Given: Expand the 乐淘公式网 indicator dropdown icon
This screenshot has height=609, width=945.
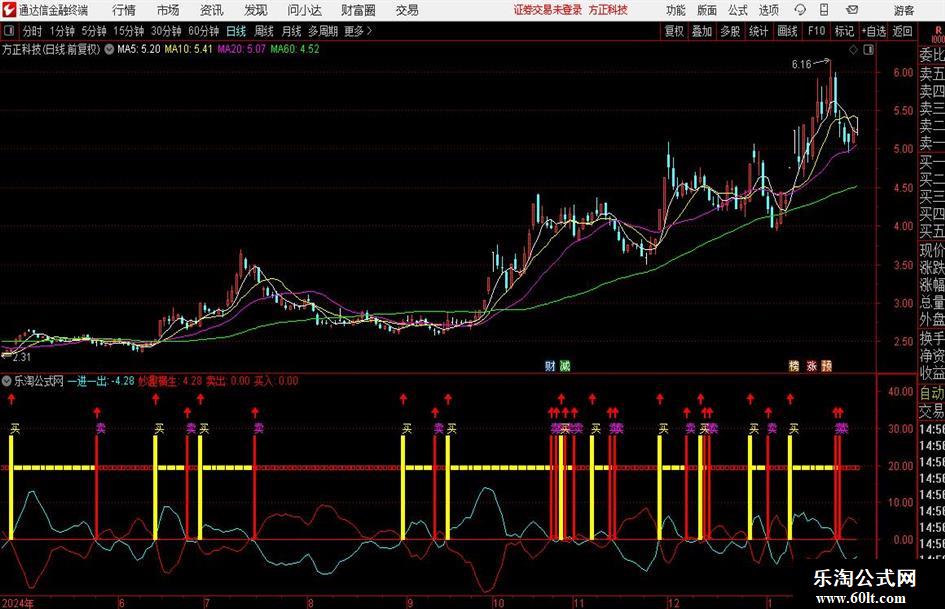Looking at the screenshot, I should click(7, 381).
